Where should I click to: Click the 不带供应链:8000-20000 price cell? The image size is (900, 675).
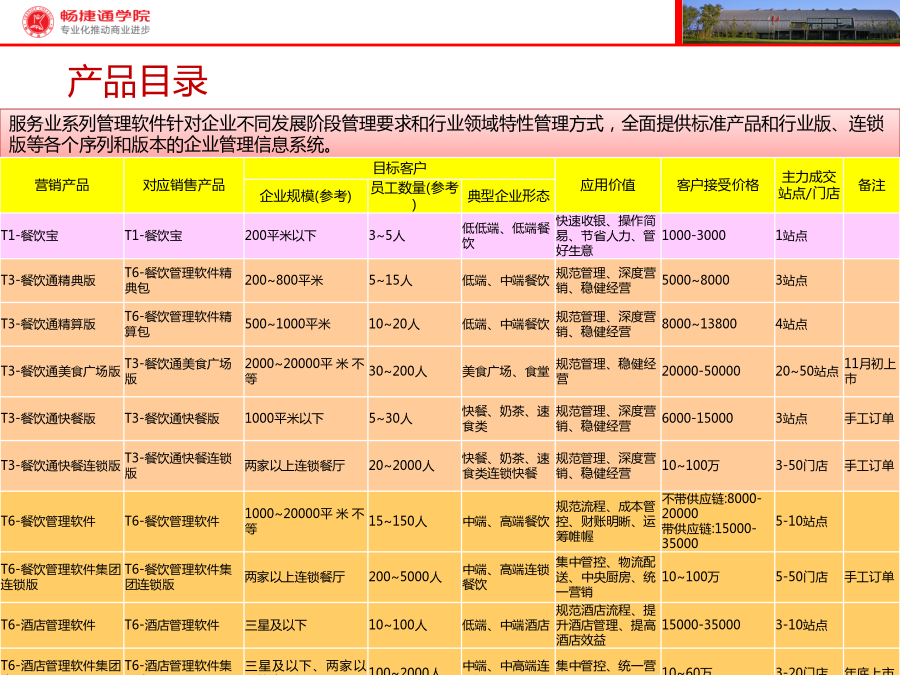[717, 521]
